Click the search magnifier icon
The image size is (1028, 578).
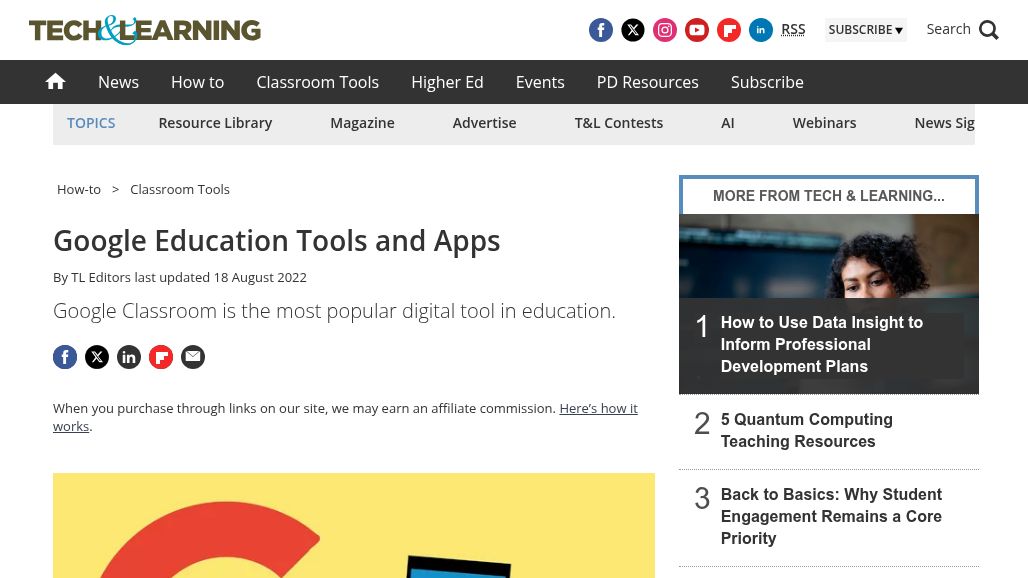pyautogui.click(x=988, y=30)
